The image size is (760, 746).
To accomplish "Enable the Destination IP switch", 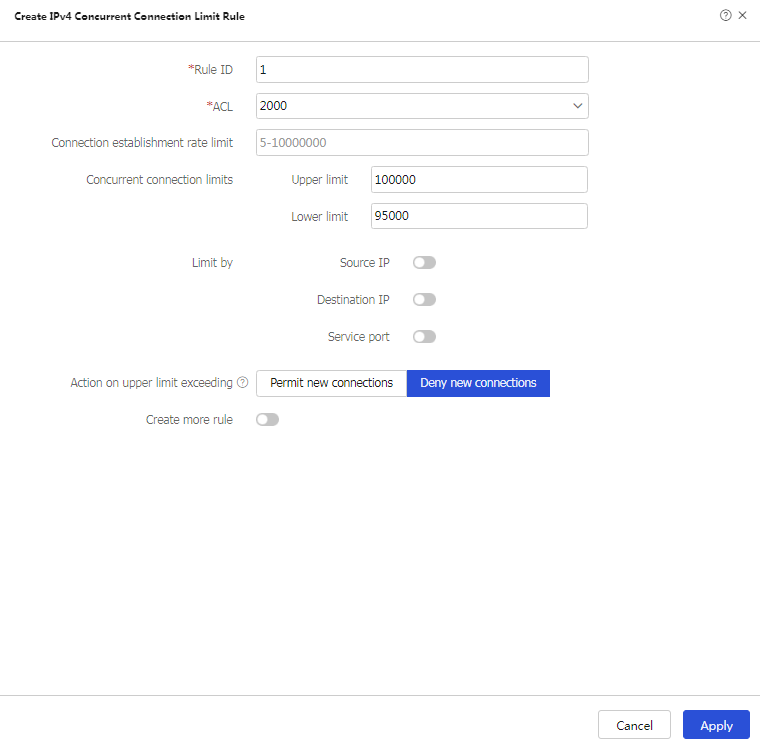I will (x=424, y=300).
